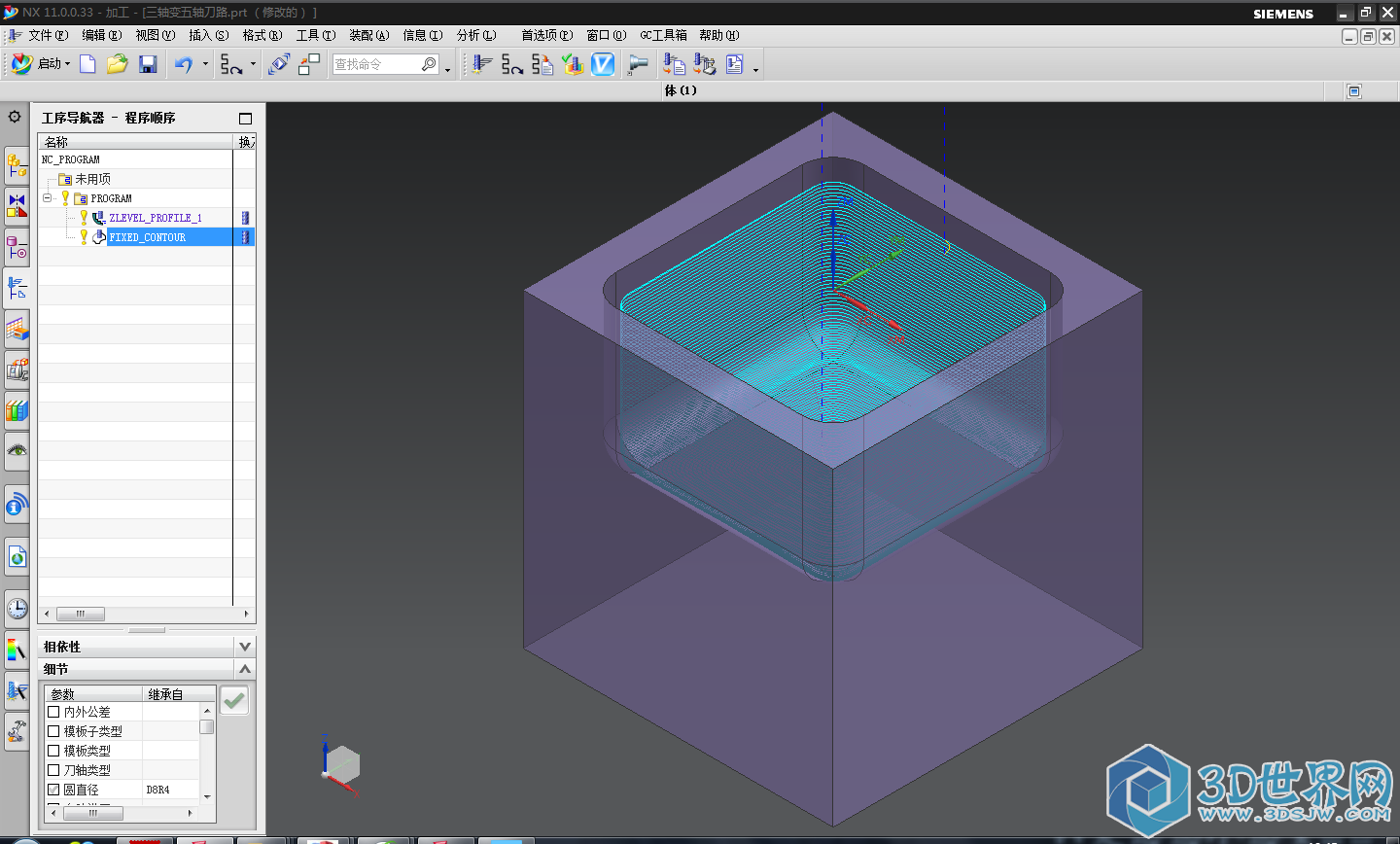Check the 刀轴类型 parameter checkbox
1400x844 pixels.
pyautogui.click(x=54, y=770)
